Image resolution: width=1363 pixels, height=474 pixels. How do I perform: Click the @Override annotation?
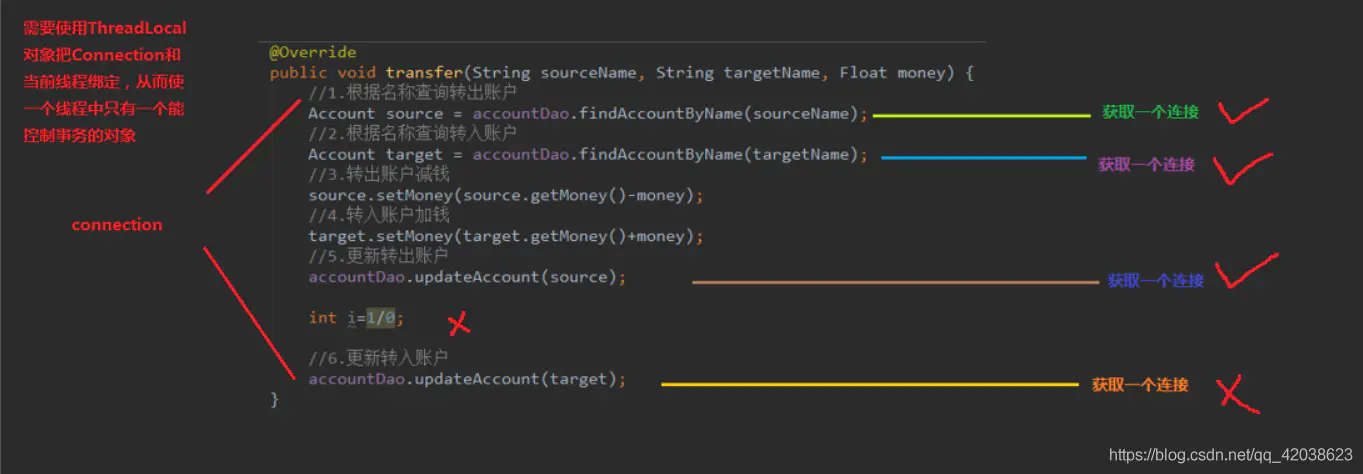point(312,52)
